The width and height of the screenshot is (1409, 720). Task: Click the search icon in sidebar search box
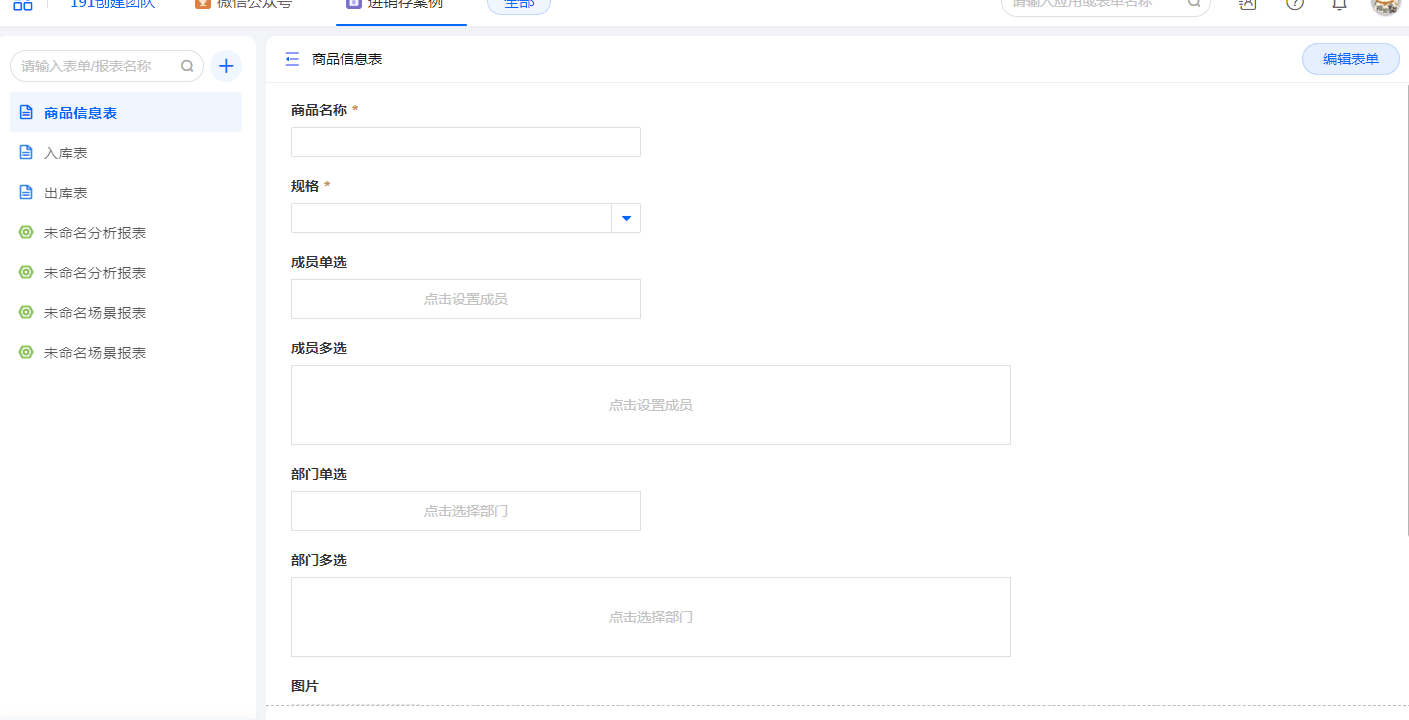click(x=187, y=66)
